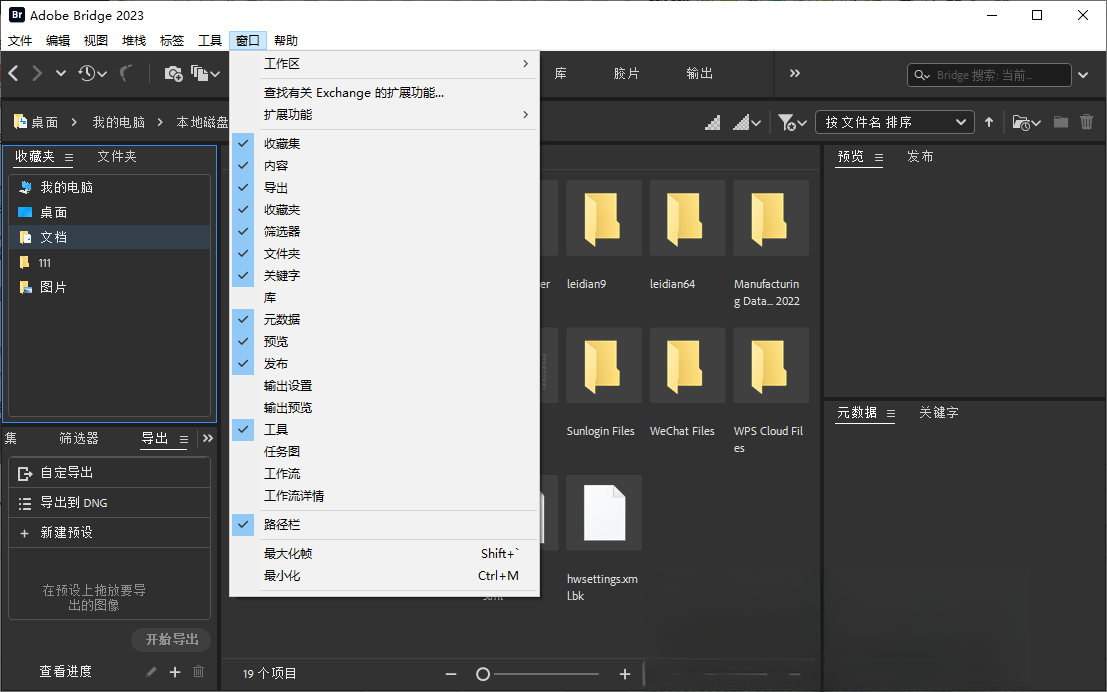Viewport: 1107px width, 692px height.
Task: Open the recent files clock icon
Action: 92,73
